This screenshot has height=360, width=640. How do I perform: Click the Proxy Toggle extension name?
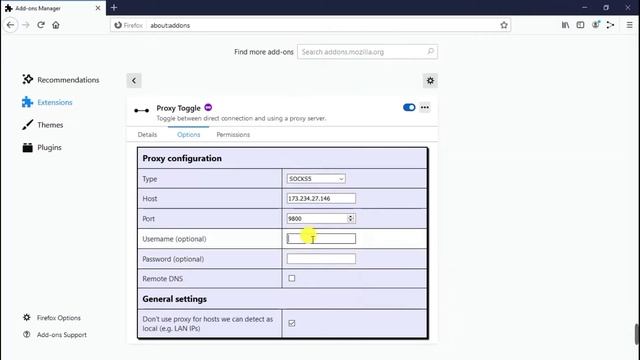[x=178, y=108]
